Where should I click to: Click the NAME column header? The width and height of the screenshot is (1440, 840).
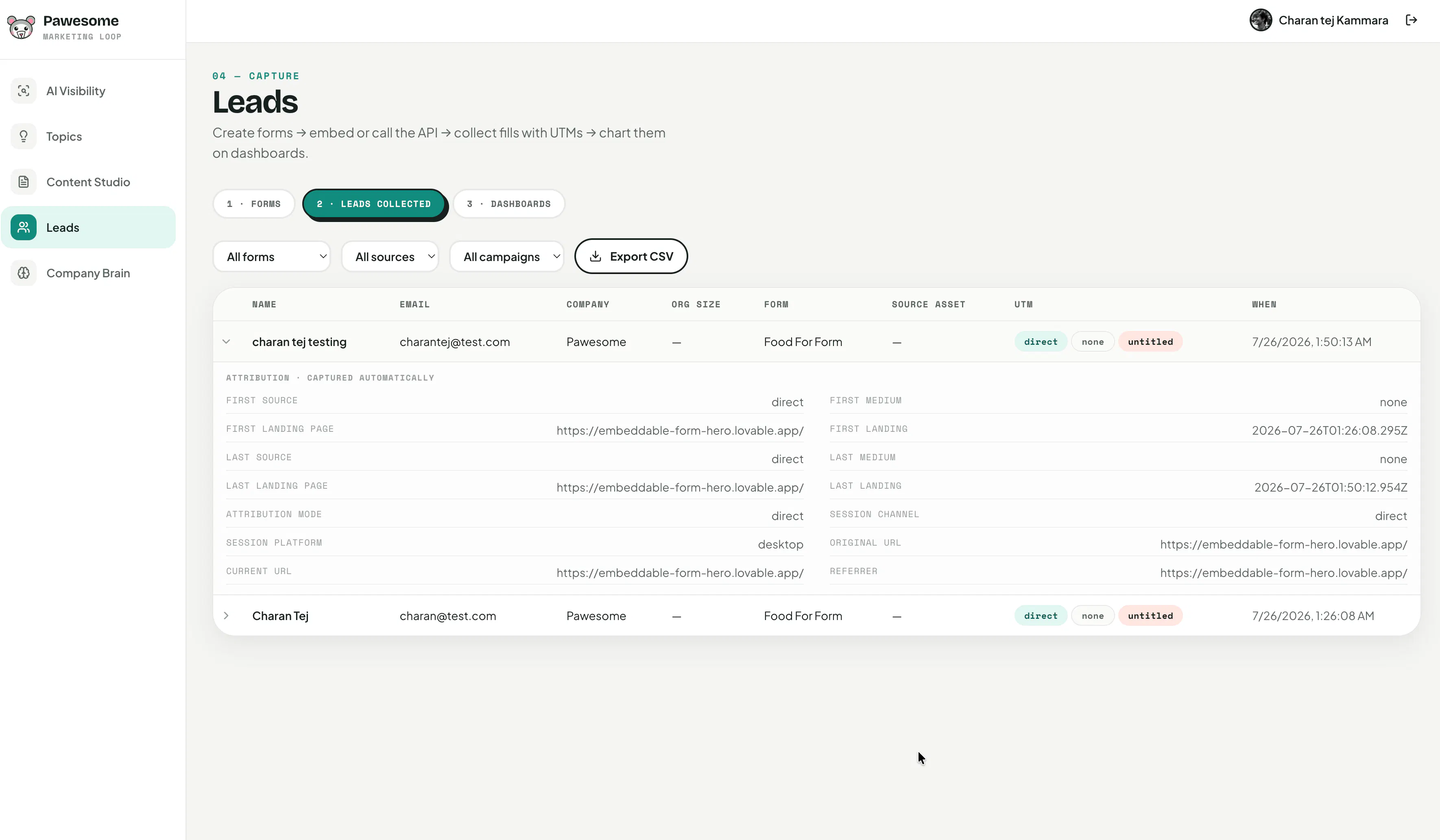coord(264,305)
